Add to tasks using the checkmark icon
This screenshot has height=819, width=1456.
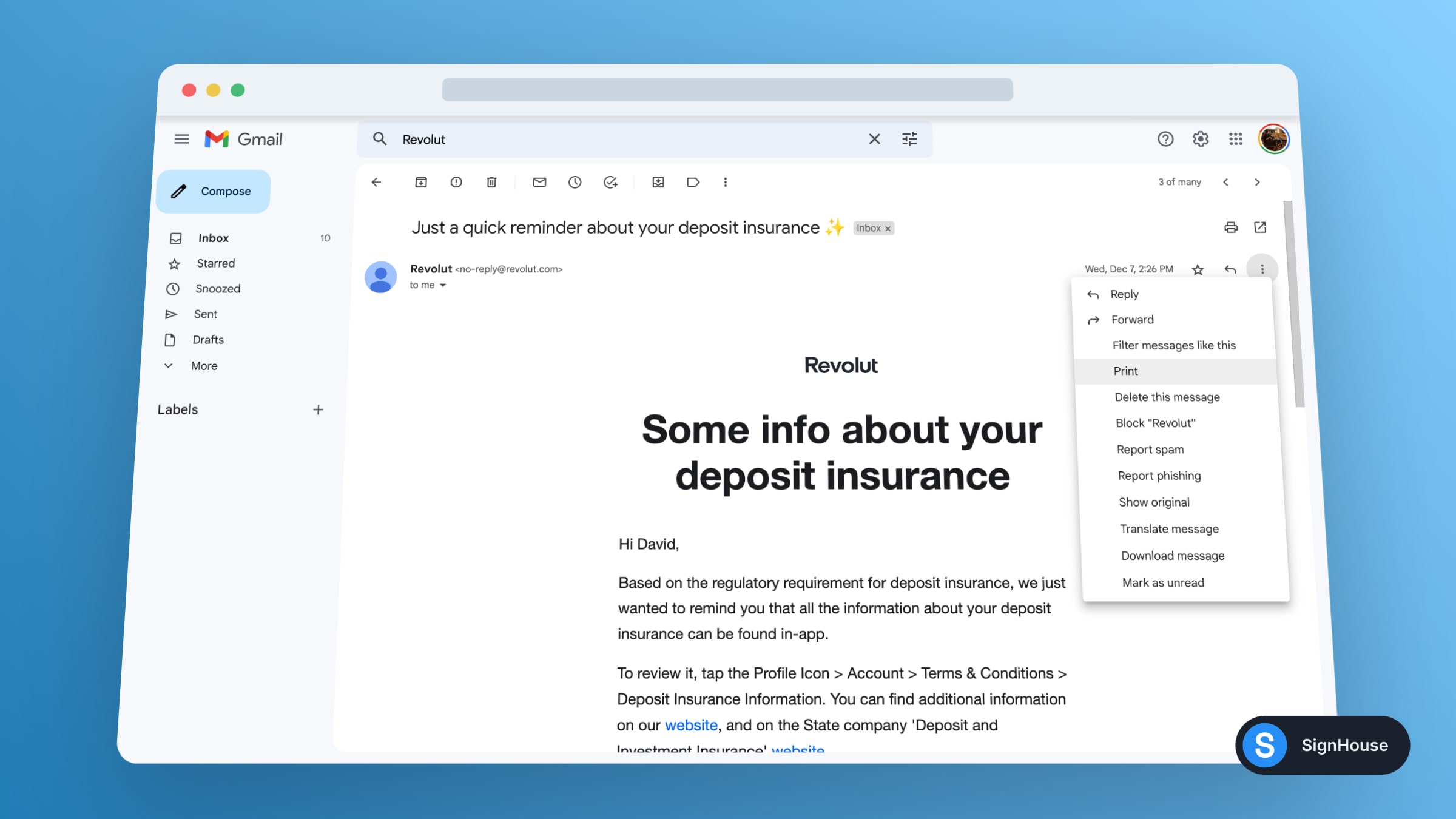[610, 182]
